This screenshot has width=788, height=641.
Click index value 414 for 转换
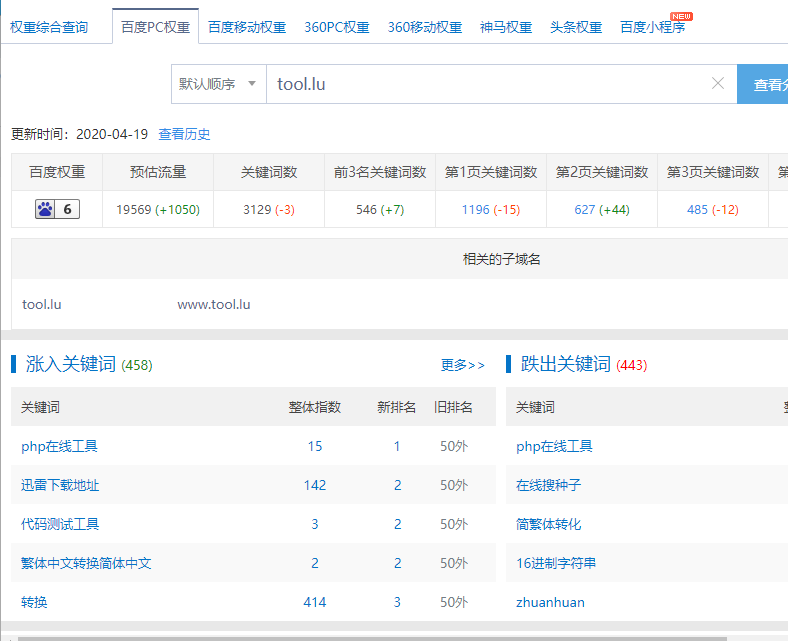tap(315, 602)
